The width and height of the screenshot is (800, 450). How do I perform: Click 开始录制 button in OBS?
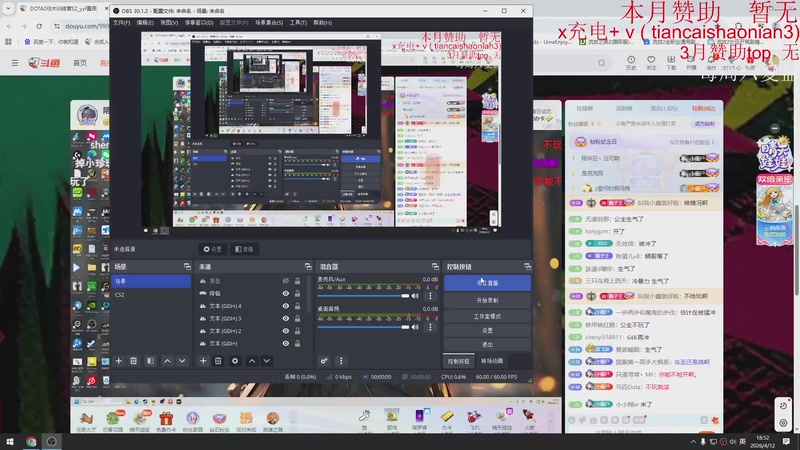point(487,300)
